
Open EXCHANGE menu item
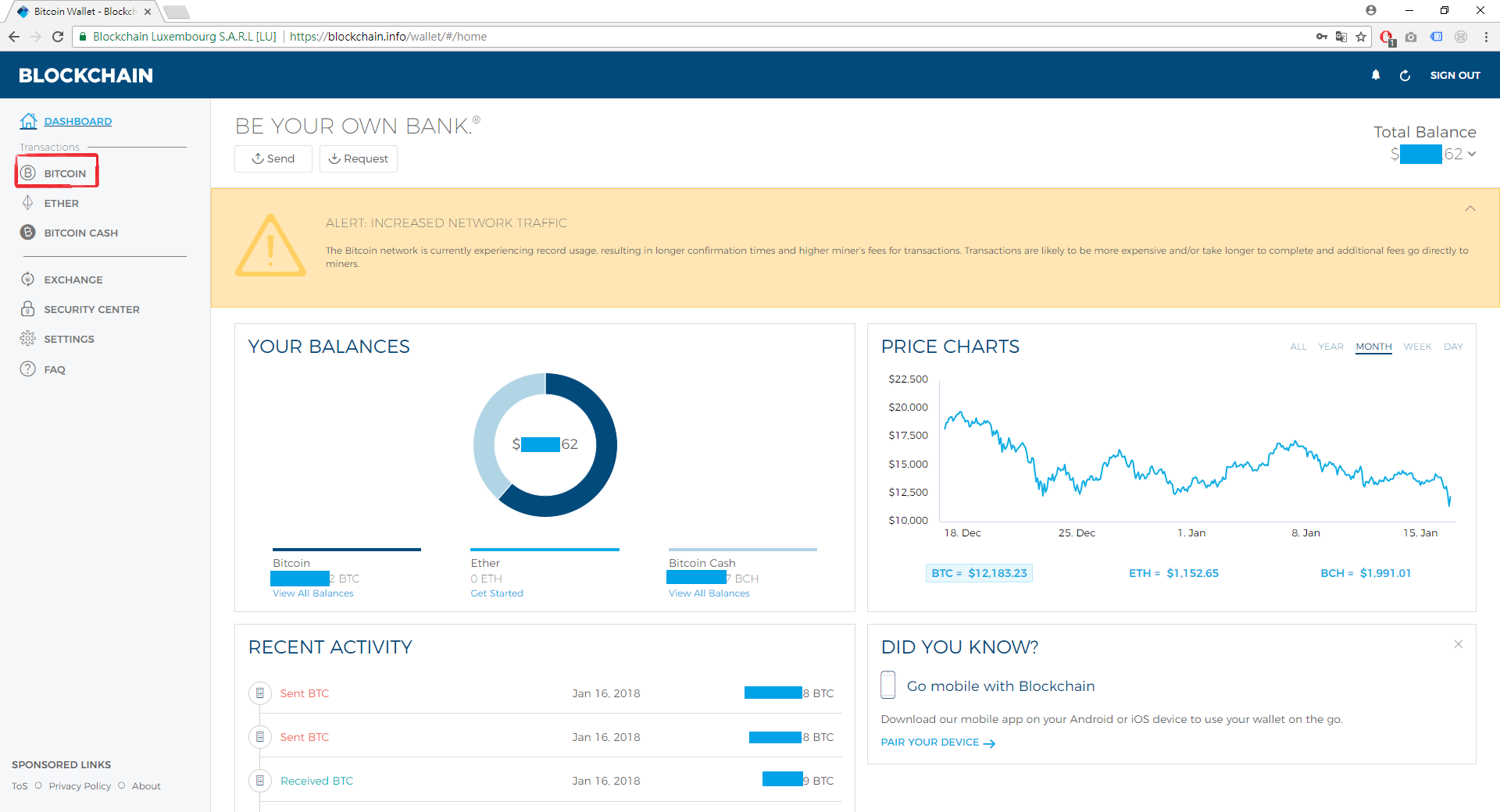click(73, 280)
